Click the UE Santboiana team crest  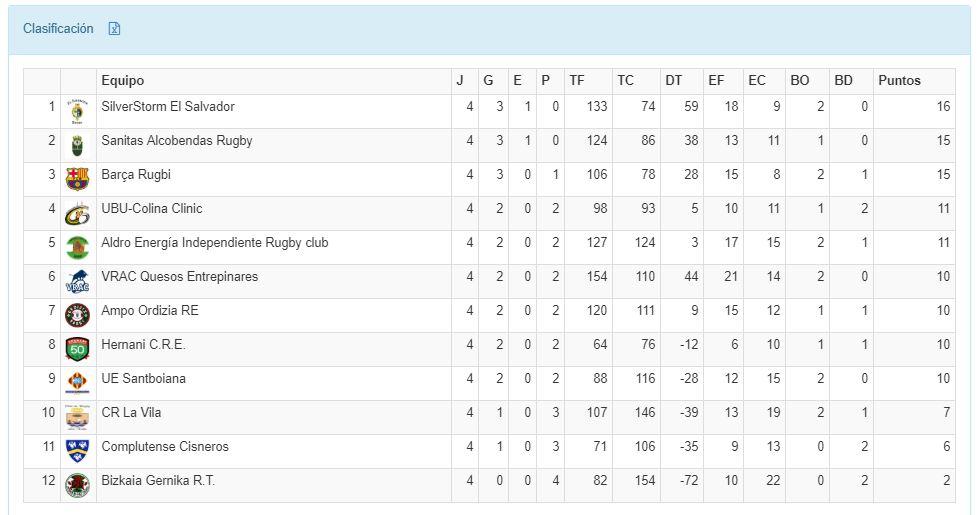coord(77,383)
